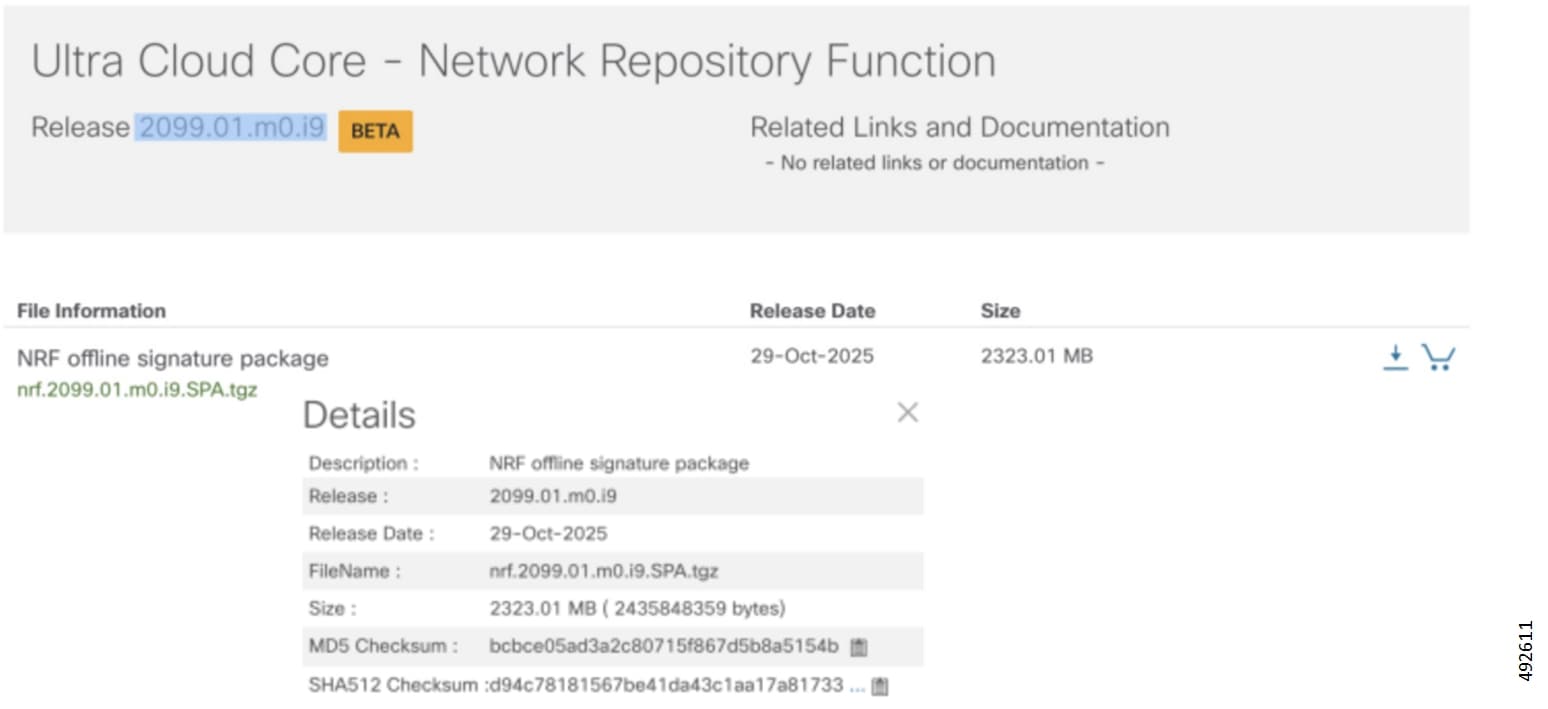Click the File Information column header

(x=91, y=310)
